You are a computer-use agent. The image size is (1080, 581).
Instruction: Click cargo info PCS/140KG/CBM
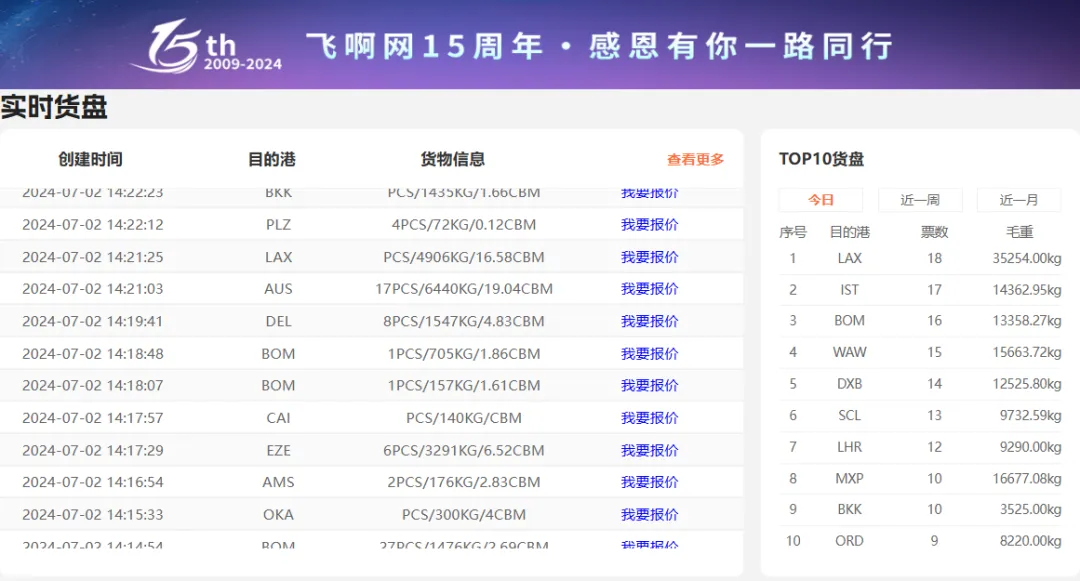pyautogui.click(x=464, y=418)
